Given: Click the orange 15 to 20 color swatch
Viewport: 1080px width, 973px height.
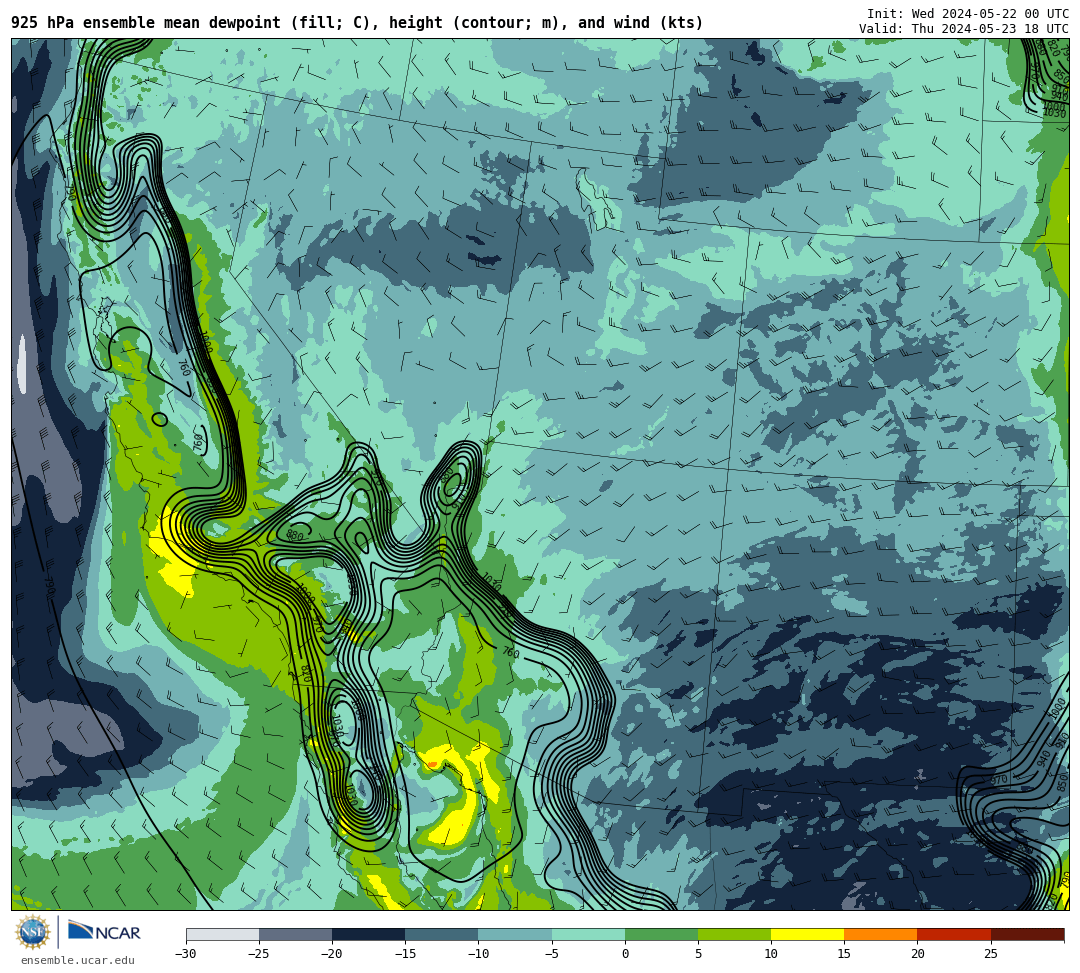Looking at the screenshot, I should [x=881, y=934].
